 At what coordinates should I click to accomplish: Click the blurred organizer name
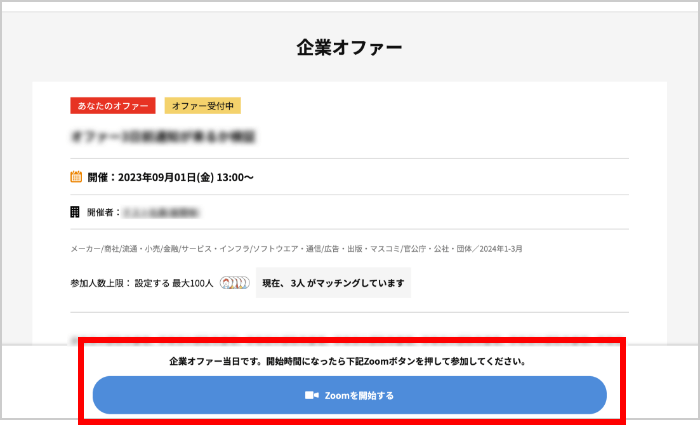(x=162, y=212)
